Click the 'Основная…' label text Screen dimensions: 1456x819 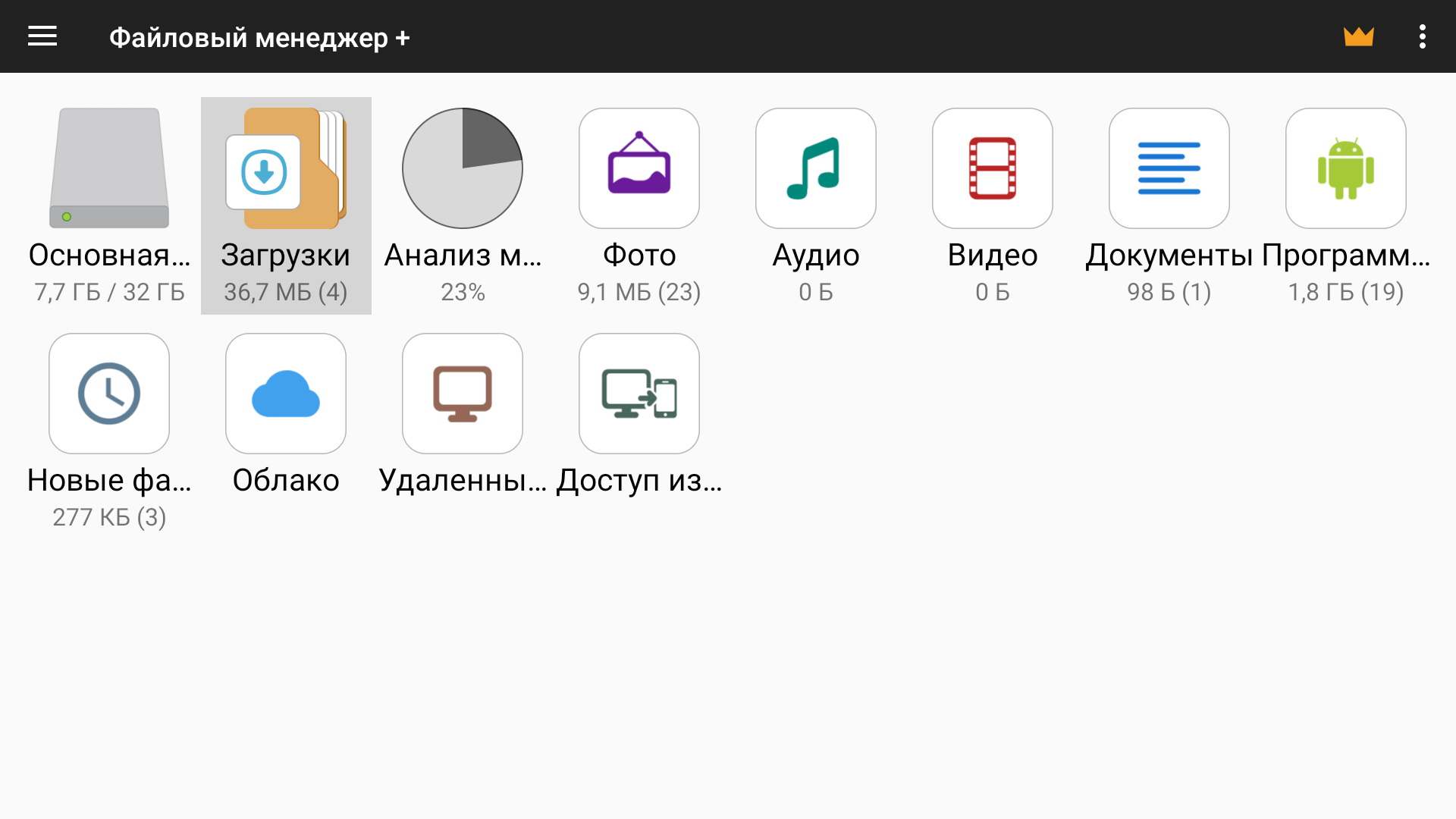(109, 256)
